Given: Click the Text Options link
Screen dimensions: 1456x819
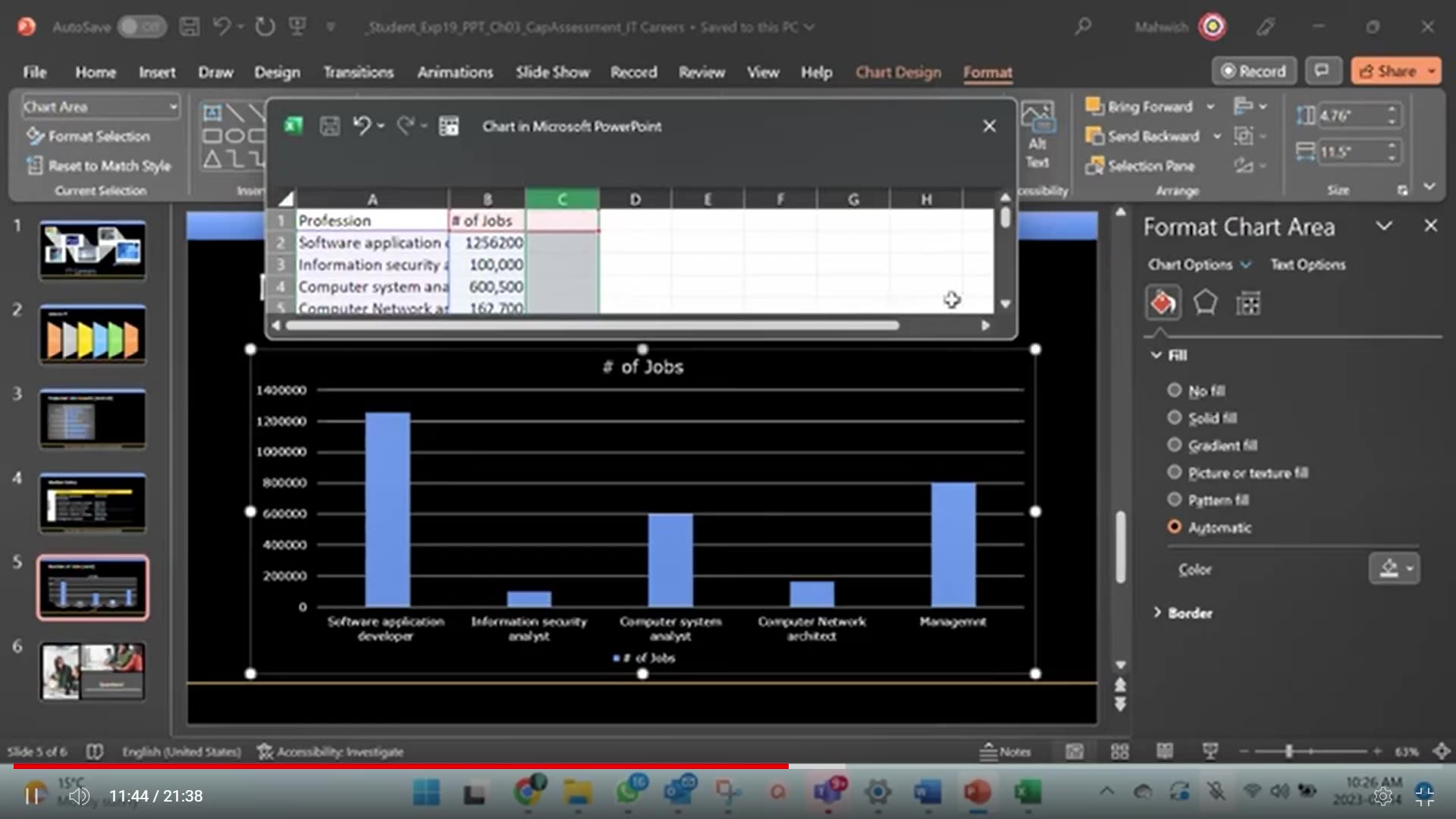Looking at the screenshot, I should click(1307, 265).
